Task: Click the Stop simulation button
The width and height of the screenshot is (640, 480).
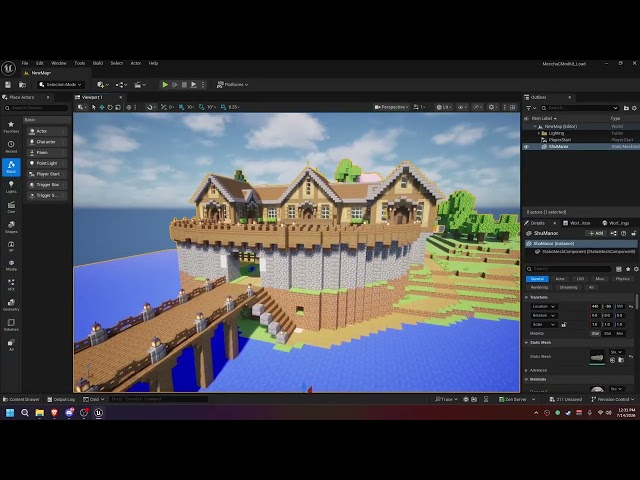Action: pyautogui.click(x=184, y=84)
